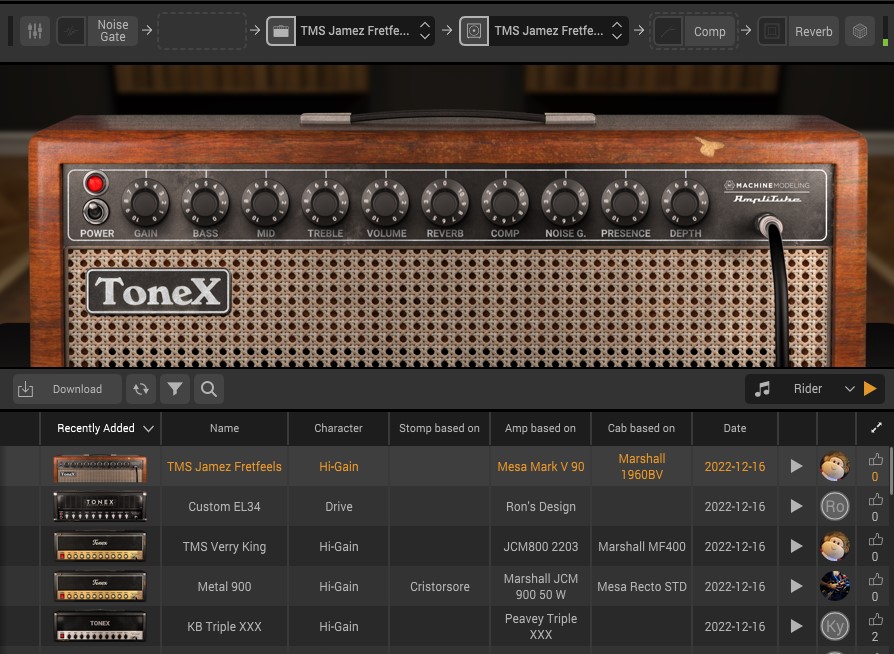Preview KB Triple XXX with its play button

point(797,626)
